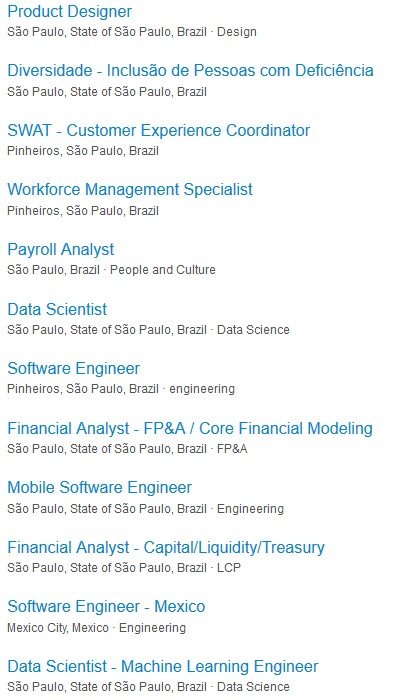416x700 pixels.
Task: Select SWAT - Customer Experience Coordinator posting
Action: coord(158,130)
